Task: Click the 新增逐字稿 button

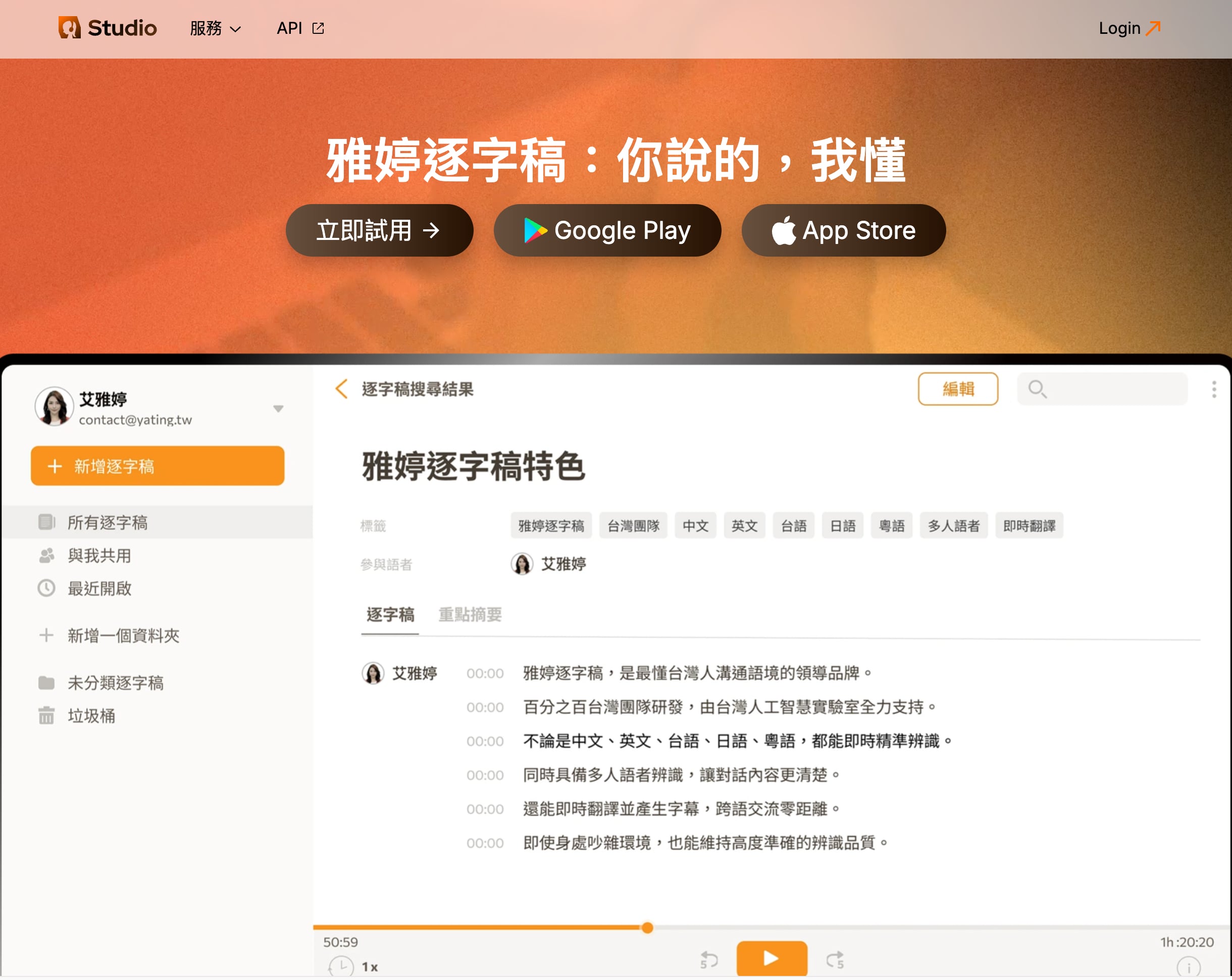Action: pyautogui.click(x=157, y=466)
